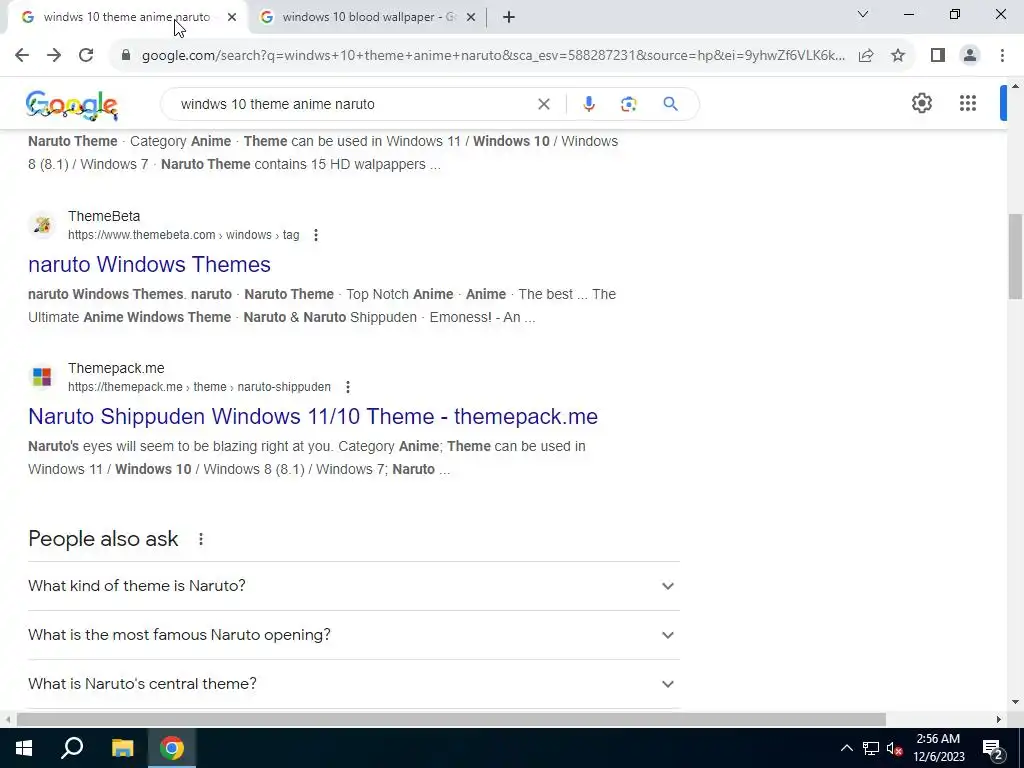The image size is (1024, 768).
Task: Clear the search query text
Action: (x=543, y=104)
